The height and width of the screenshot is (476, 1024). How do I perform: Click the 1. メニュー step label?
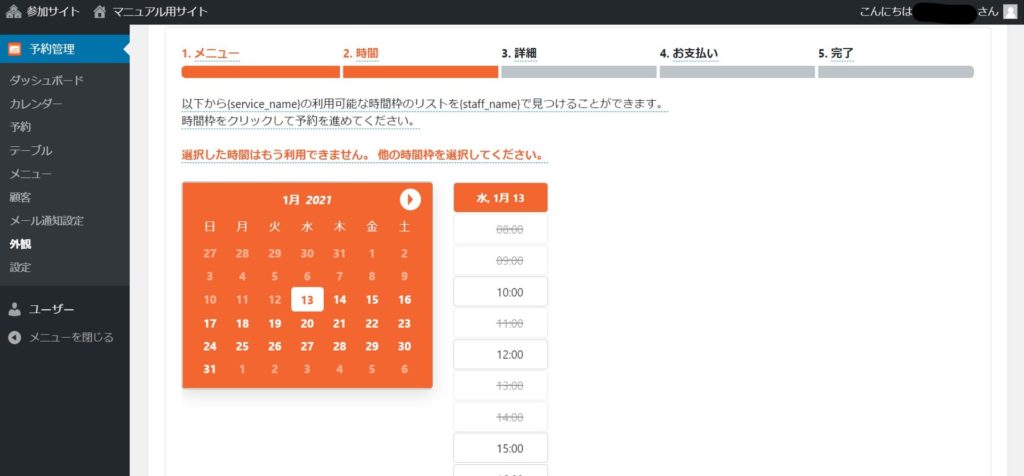210,53
